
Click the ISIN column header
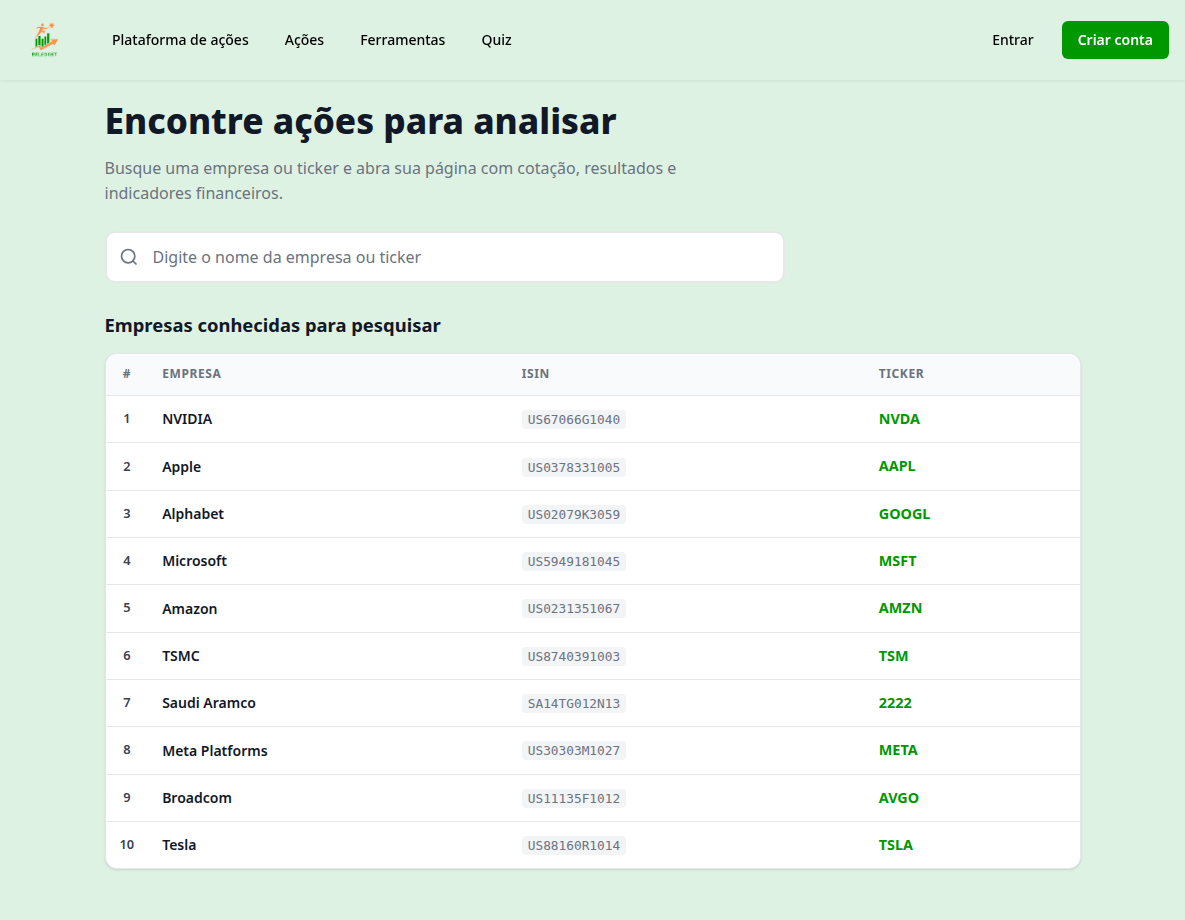pyautogui.click(x=535, y=373)
